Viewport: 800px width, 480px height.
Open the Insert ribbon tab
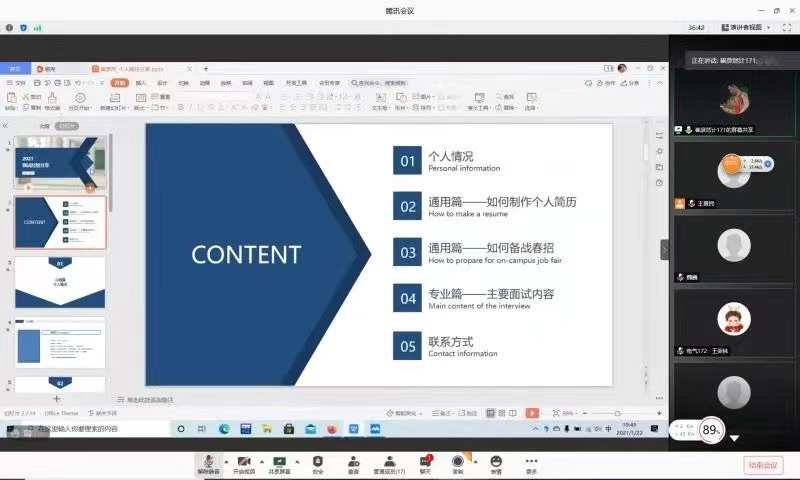click(141, 83)
